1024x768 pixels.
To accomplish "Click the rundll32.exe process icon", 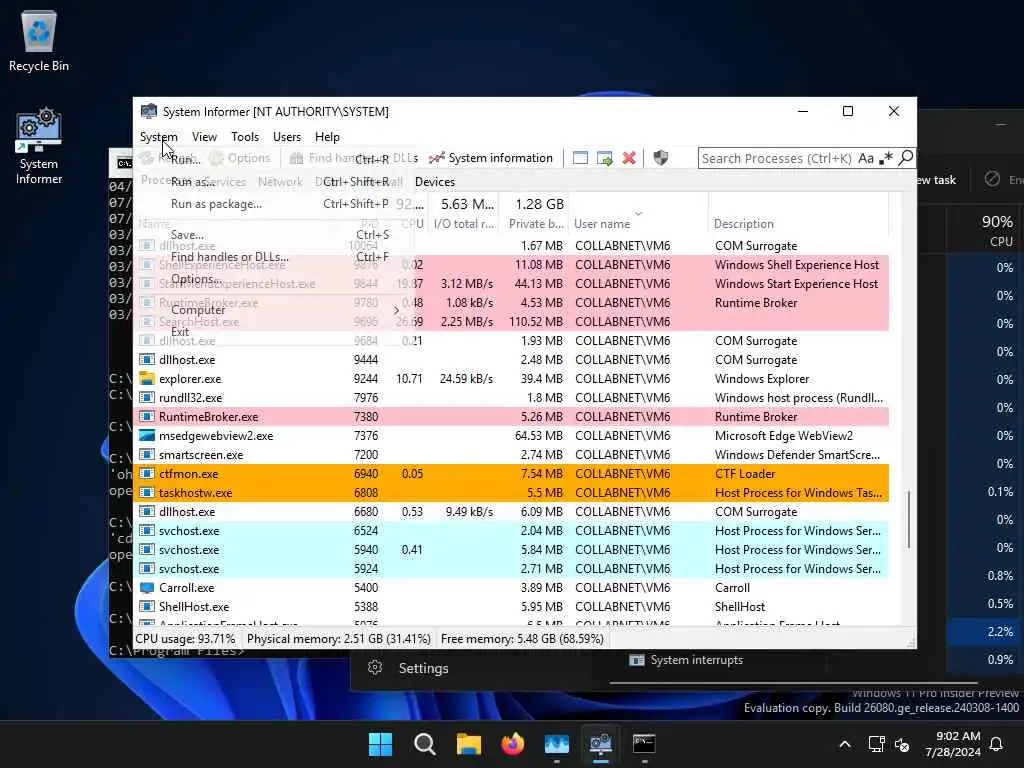I will [x=147, y=398].
